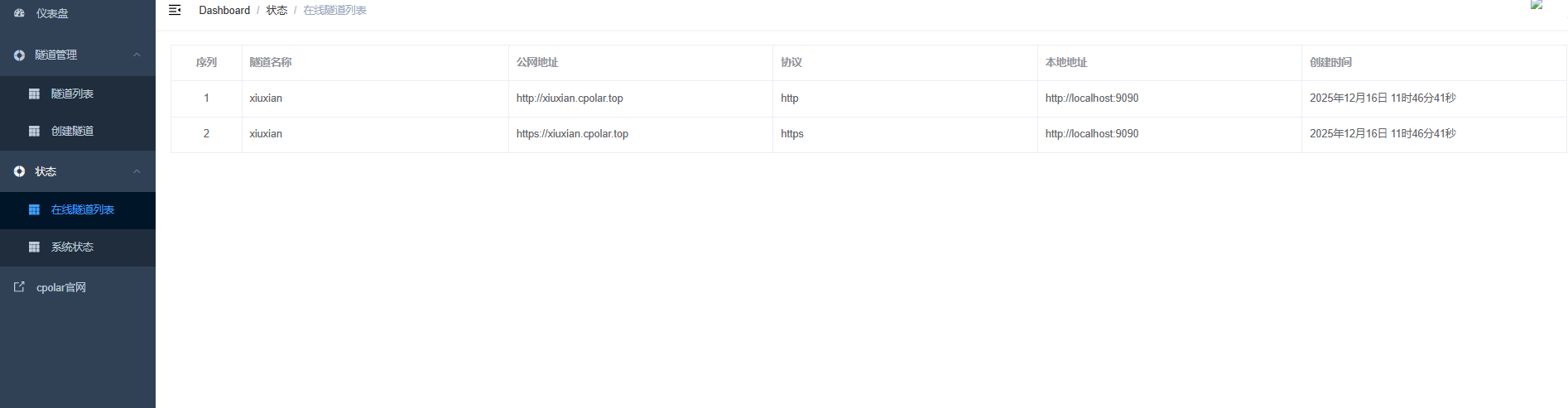Click the dashboard gauge icon in sidebar
Screen dimensions: 1568x408
[19, 13]
